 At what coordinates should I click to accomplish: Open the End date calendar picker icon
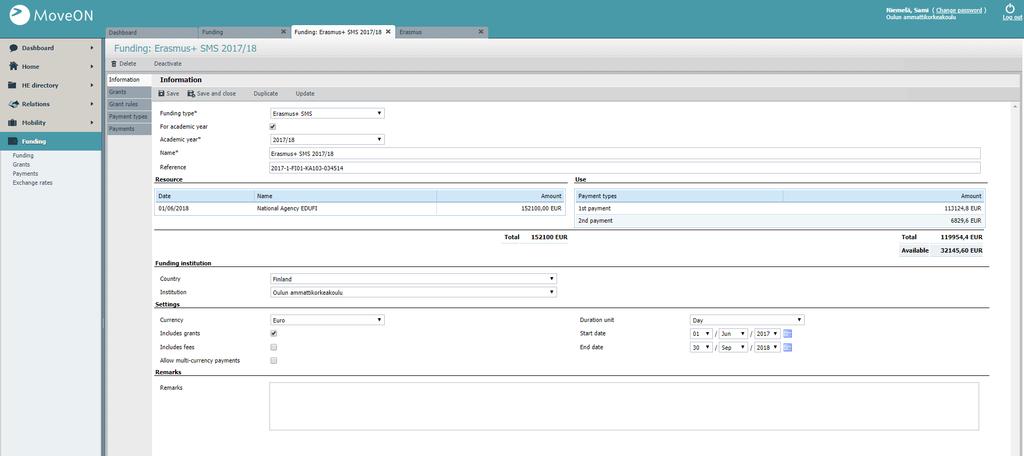coord(788,347)
